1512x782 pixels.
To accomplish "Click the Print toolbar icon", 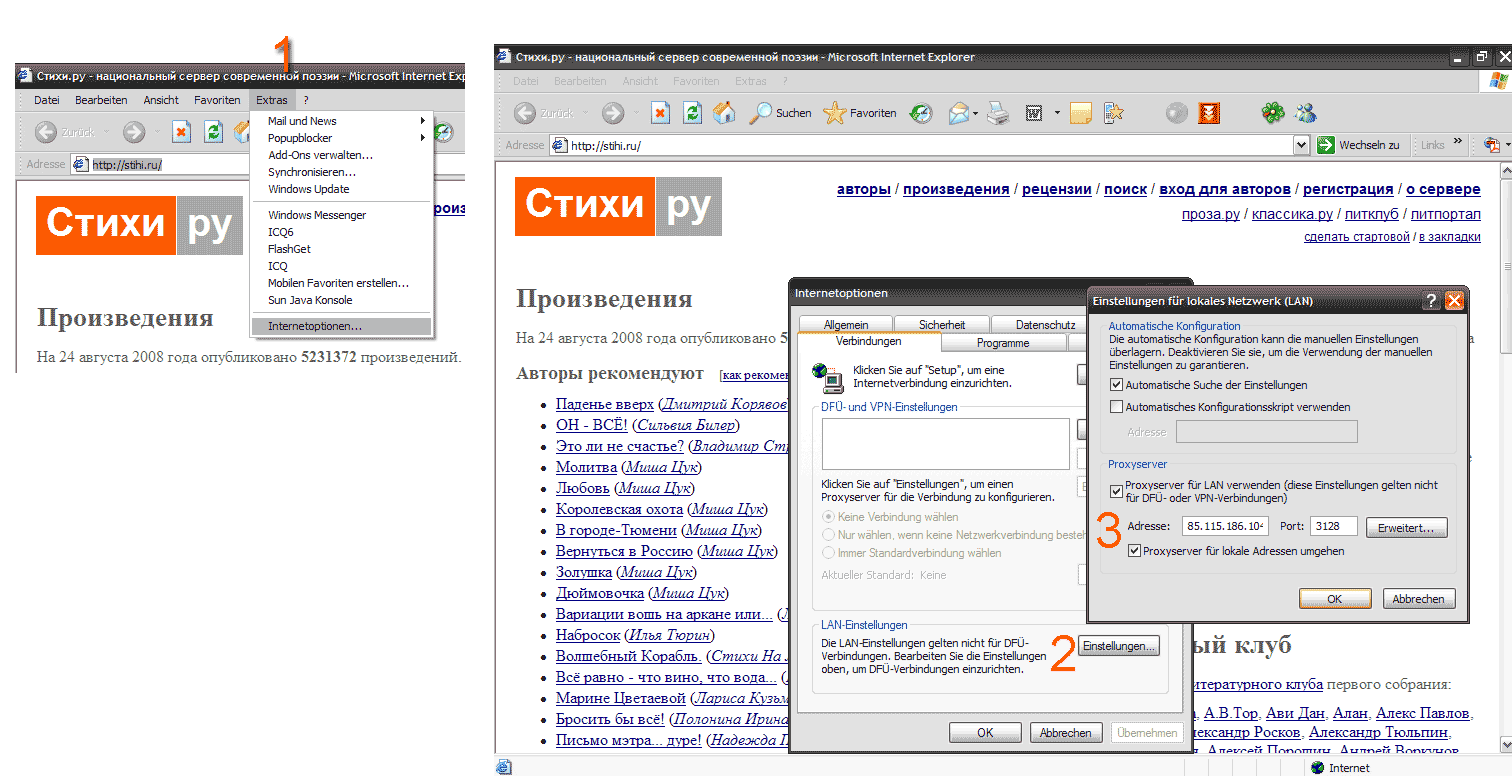I will (x=998, y=113).
